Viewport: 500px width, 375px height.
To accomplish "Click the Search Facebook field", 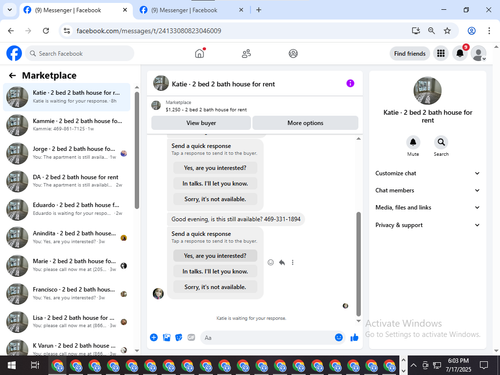I will pos(80,53).
